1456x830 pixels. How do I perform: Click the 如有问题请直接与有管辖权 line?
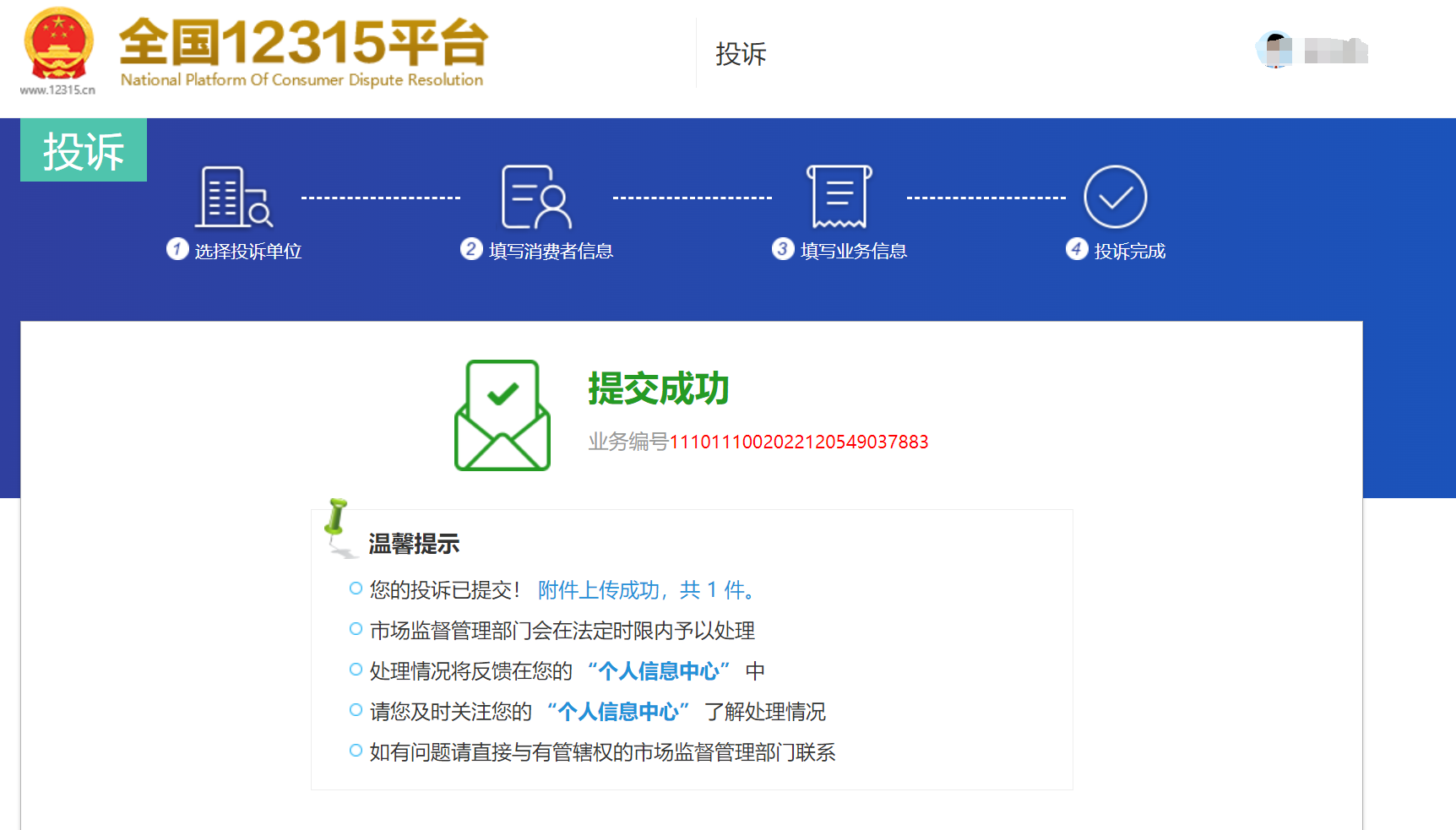[603, 752]
